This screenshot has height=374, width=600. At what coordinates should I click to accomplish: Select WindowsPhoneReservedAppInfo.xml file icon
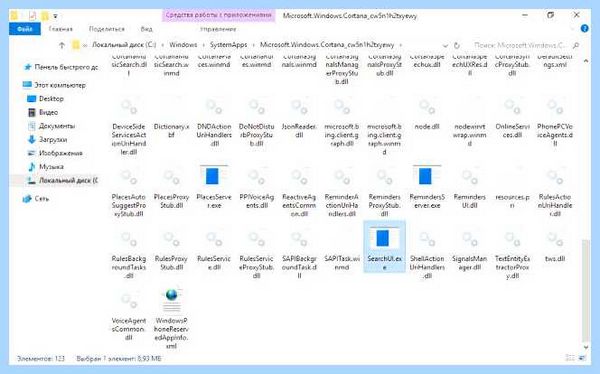coord(171,301)
